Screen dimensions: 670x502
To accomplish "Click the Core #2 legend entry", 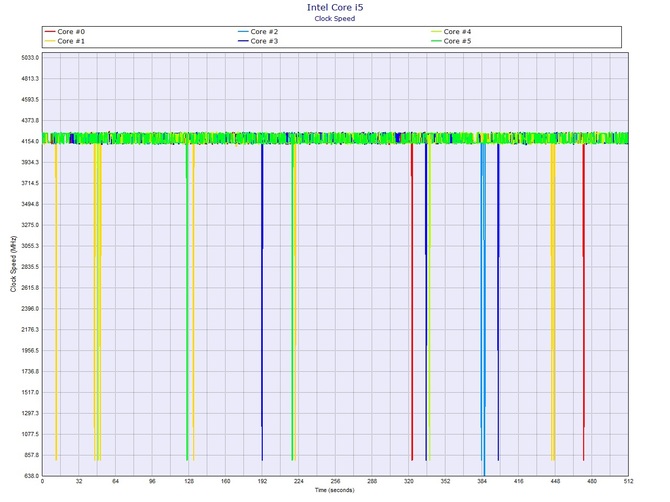I will point(258,32).
